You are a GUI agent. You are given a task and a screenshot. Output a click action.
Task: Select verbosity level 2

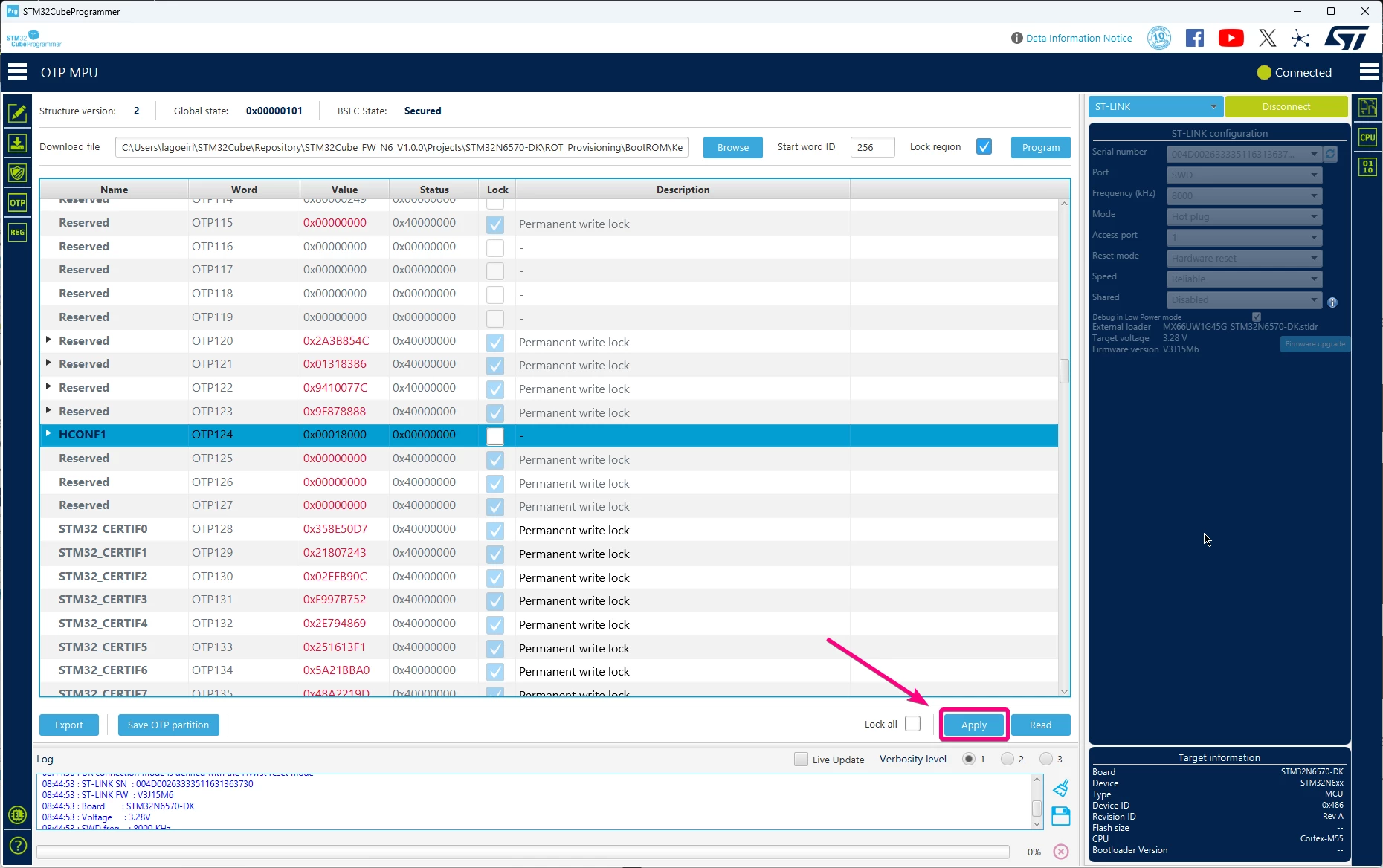pyautogui.click(x=1007, y=759)
